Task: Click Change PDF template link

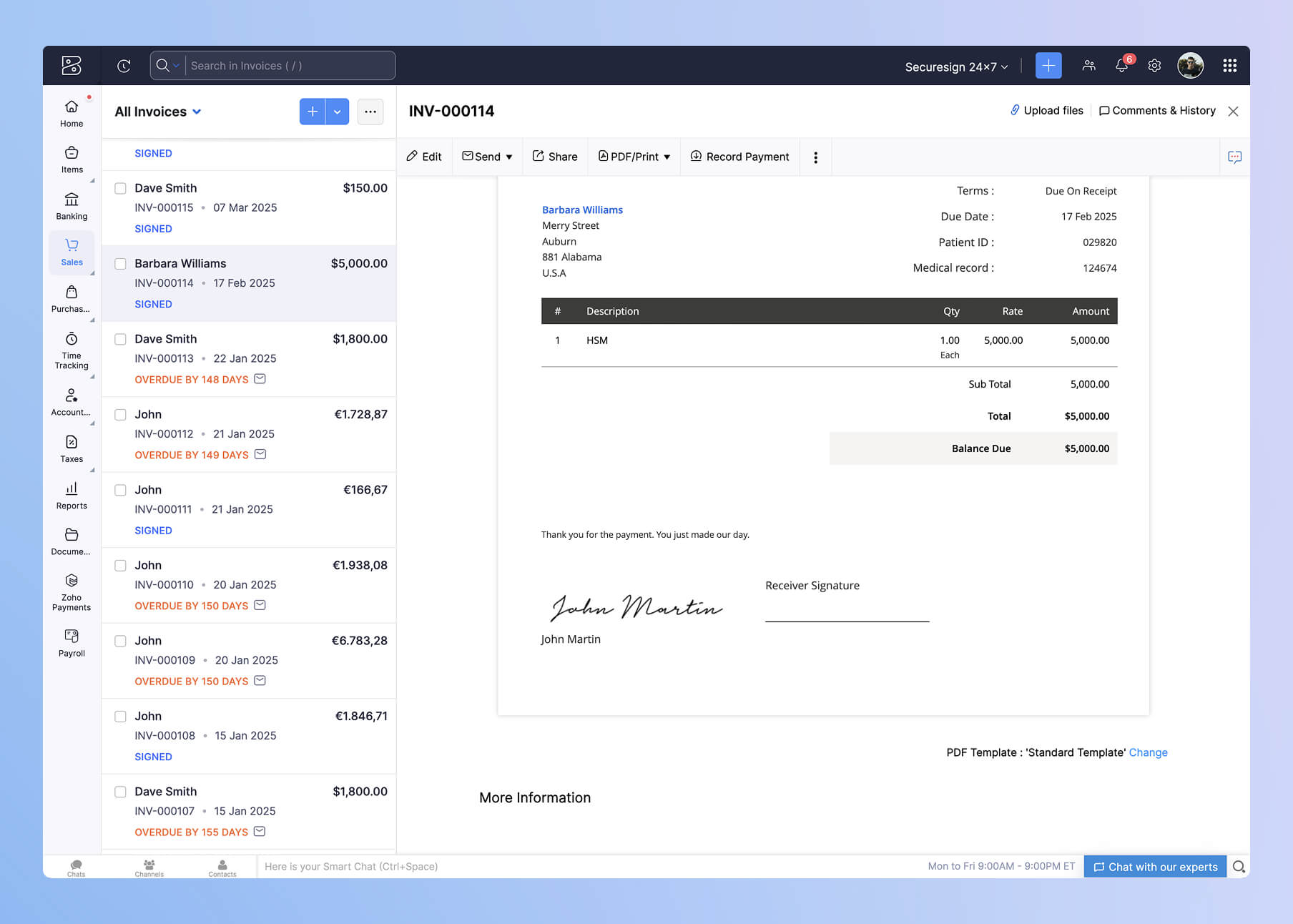Action: tap(1148, 752)
